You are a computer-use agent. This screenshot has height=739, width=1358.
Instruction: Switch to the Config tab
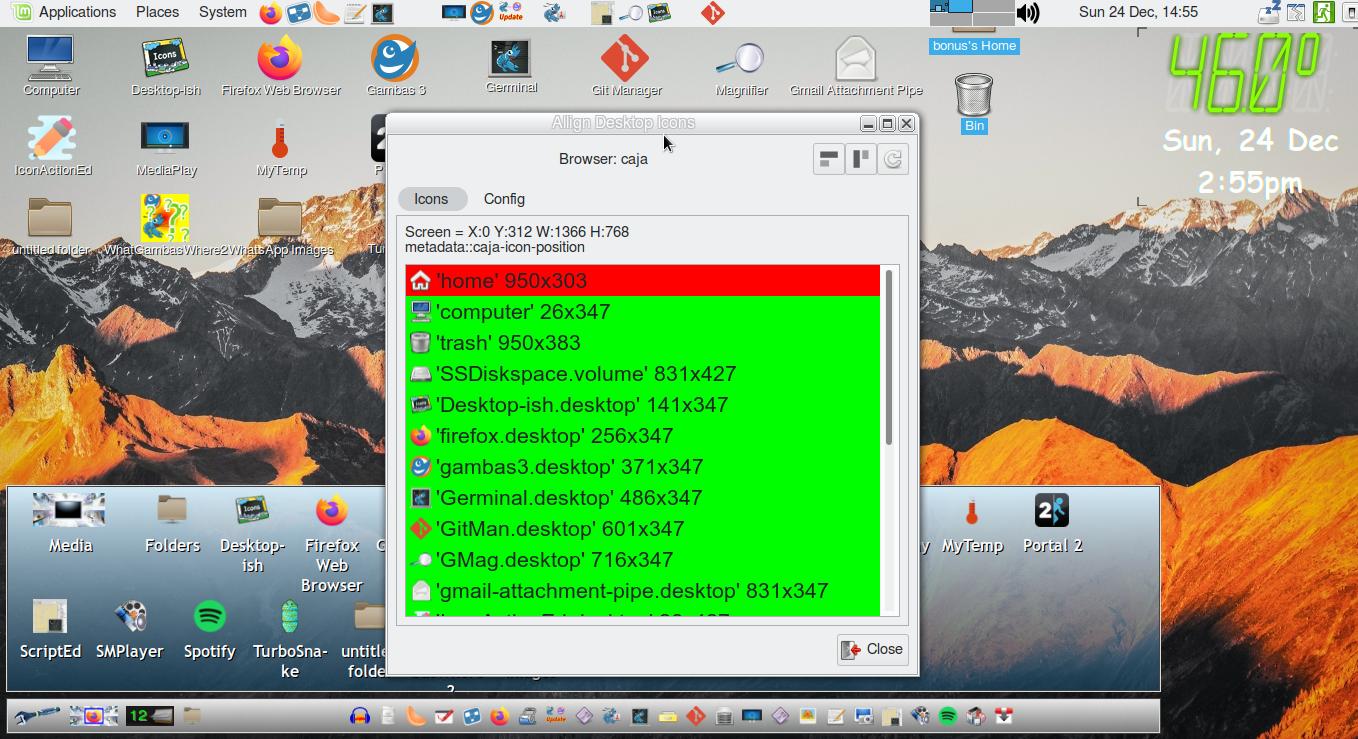[504, 199]
